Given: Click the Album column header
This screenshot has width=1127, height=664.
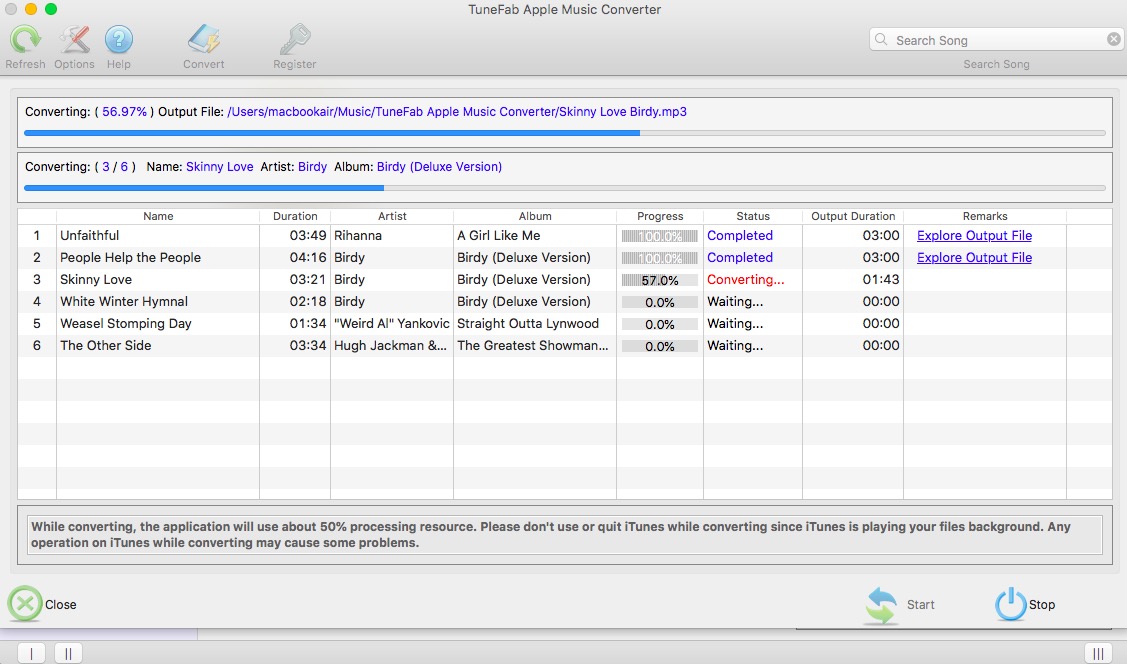Looking at the screenshot, I should [x=535, y=216].
